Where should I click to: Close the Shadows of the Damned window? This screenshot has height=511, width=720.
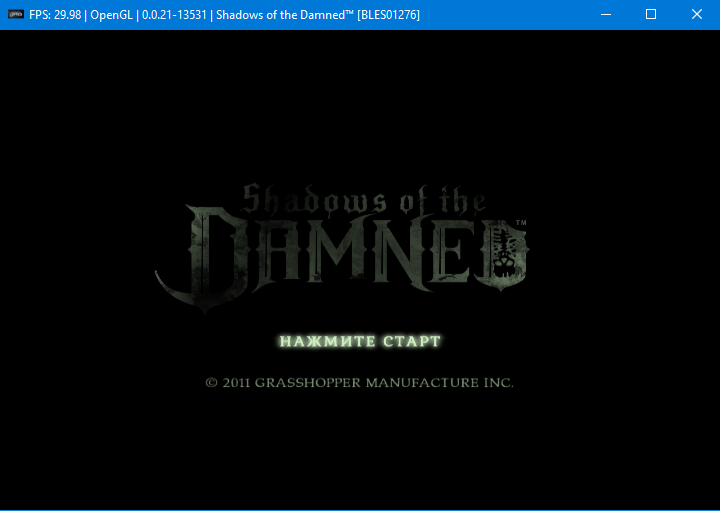click(x=697, y=15)
